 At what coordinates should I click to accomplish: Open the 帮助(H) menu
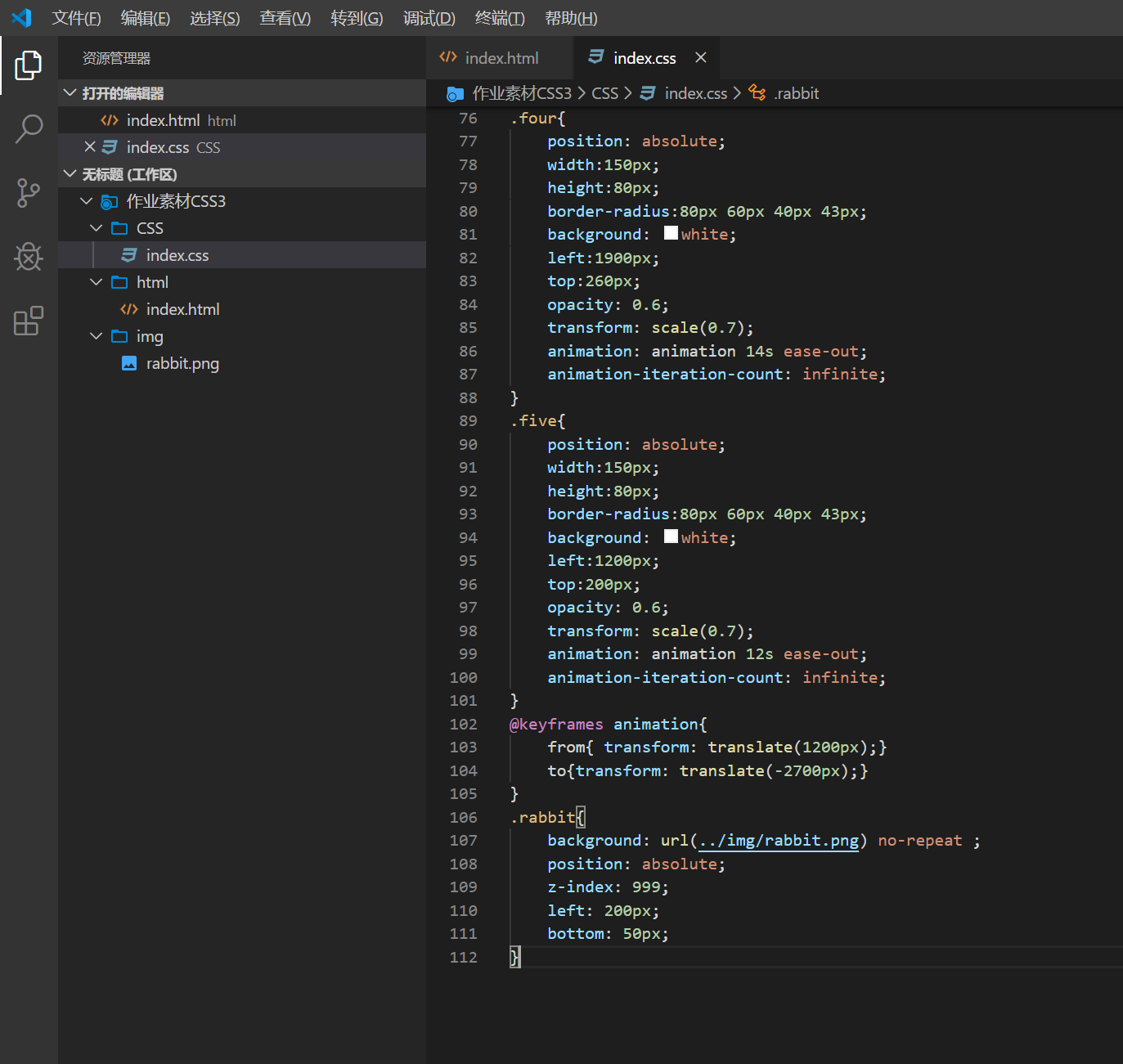click(x=571, y=18)
